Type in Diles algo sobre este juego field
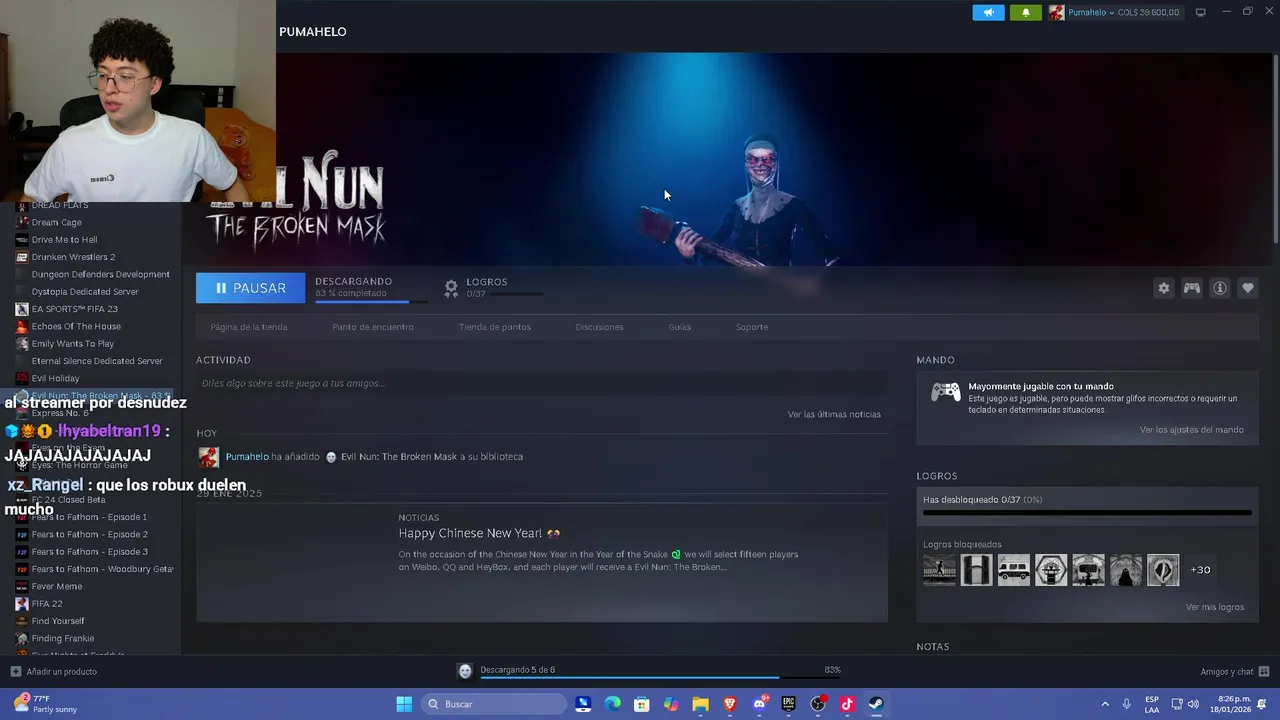1280x720 pixels. tap(542, 383)
